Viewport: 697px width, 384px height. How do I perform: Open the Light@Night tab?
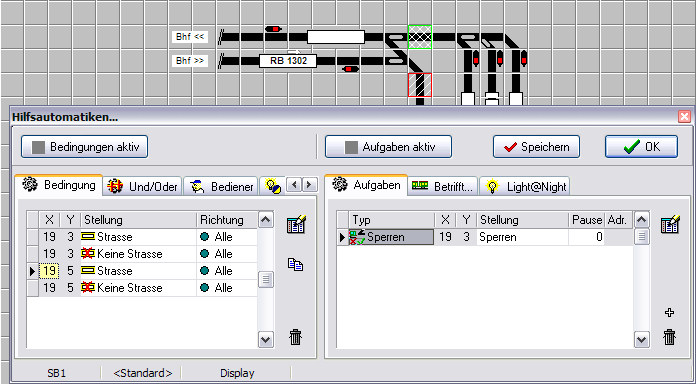tap(525, 187)
